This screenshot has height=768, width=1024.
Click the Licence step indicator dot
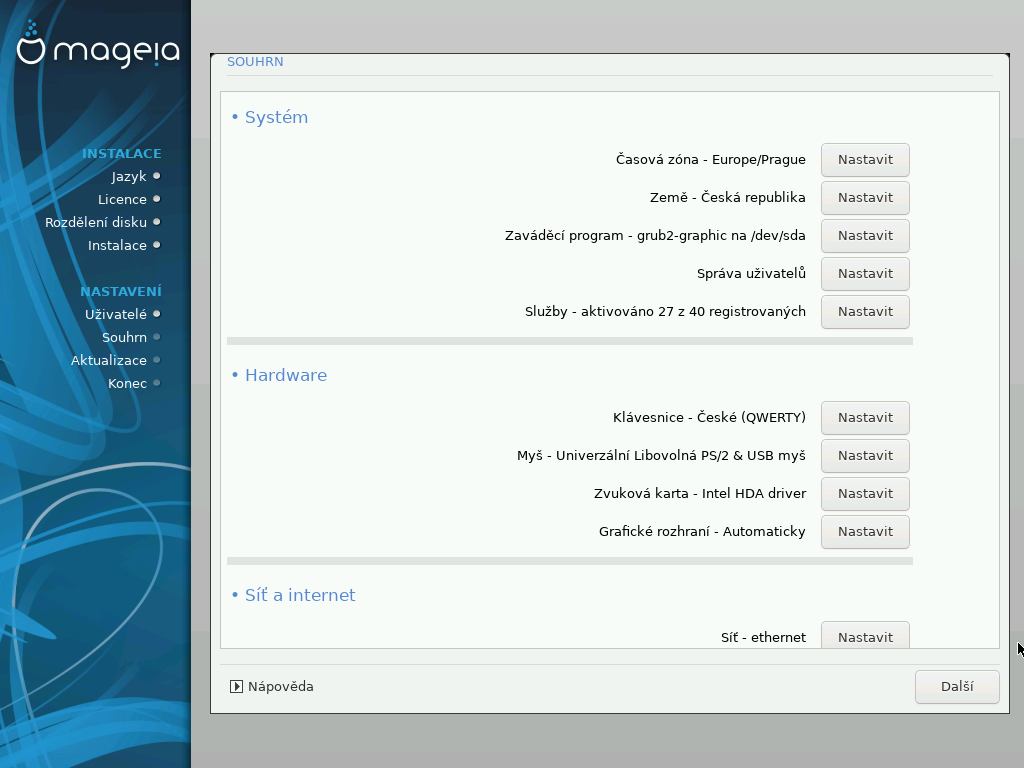click(x=157, y=199)
